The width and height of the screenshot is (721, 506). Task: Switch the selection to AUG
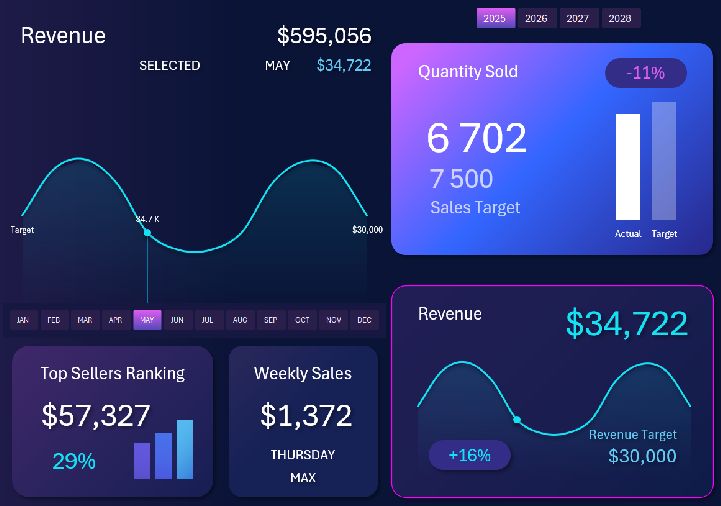[239, 320]
